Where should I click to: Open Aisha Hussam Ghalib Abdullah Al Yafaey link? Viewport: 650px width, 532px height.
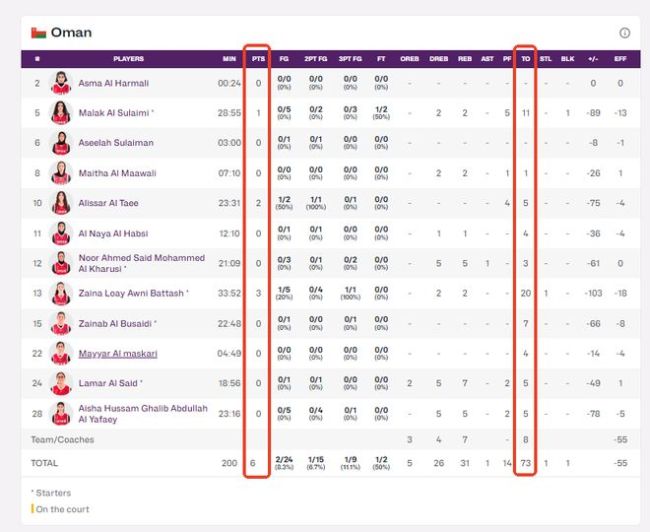(143, 414)
